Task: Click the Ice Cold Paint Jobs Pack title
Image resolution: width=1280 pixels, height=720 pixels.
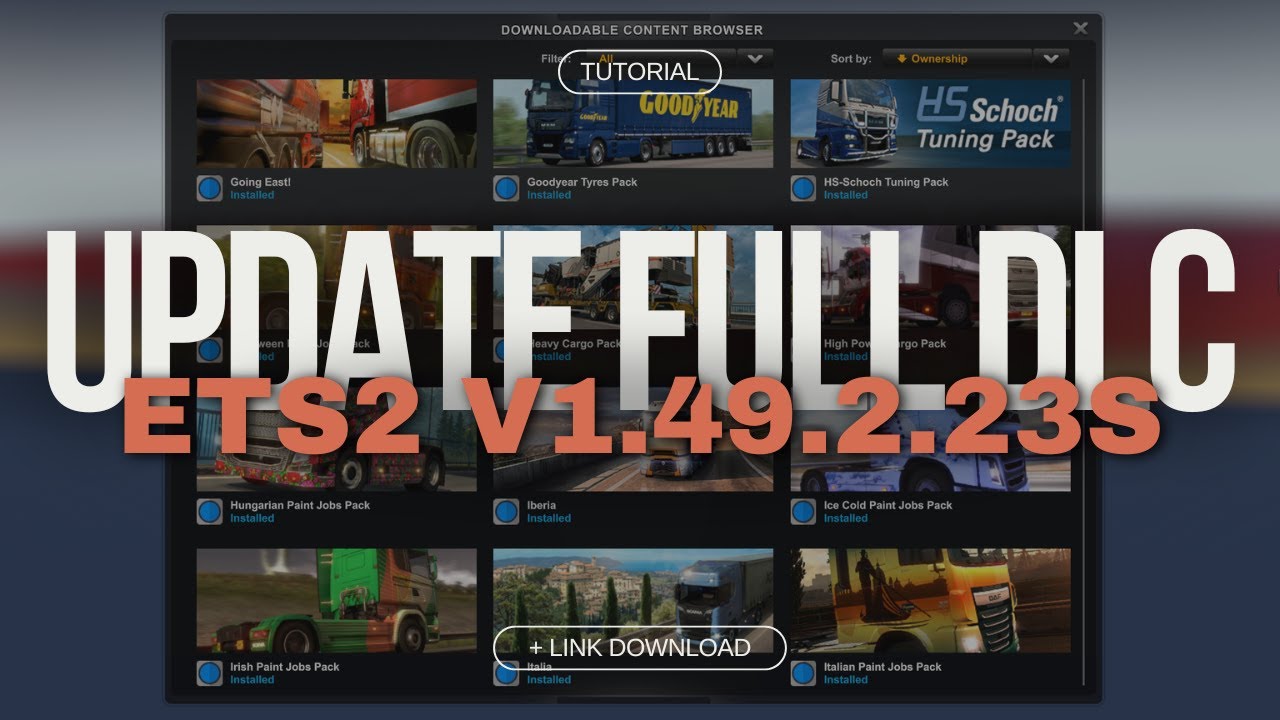Action: [888, 505]
